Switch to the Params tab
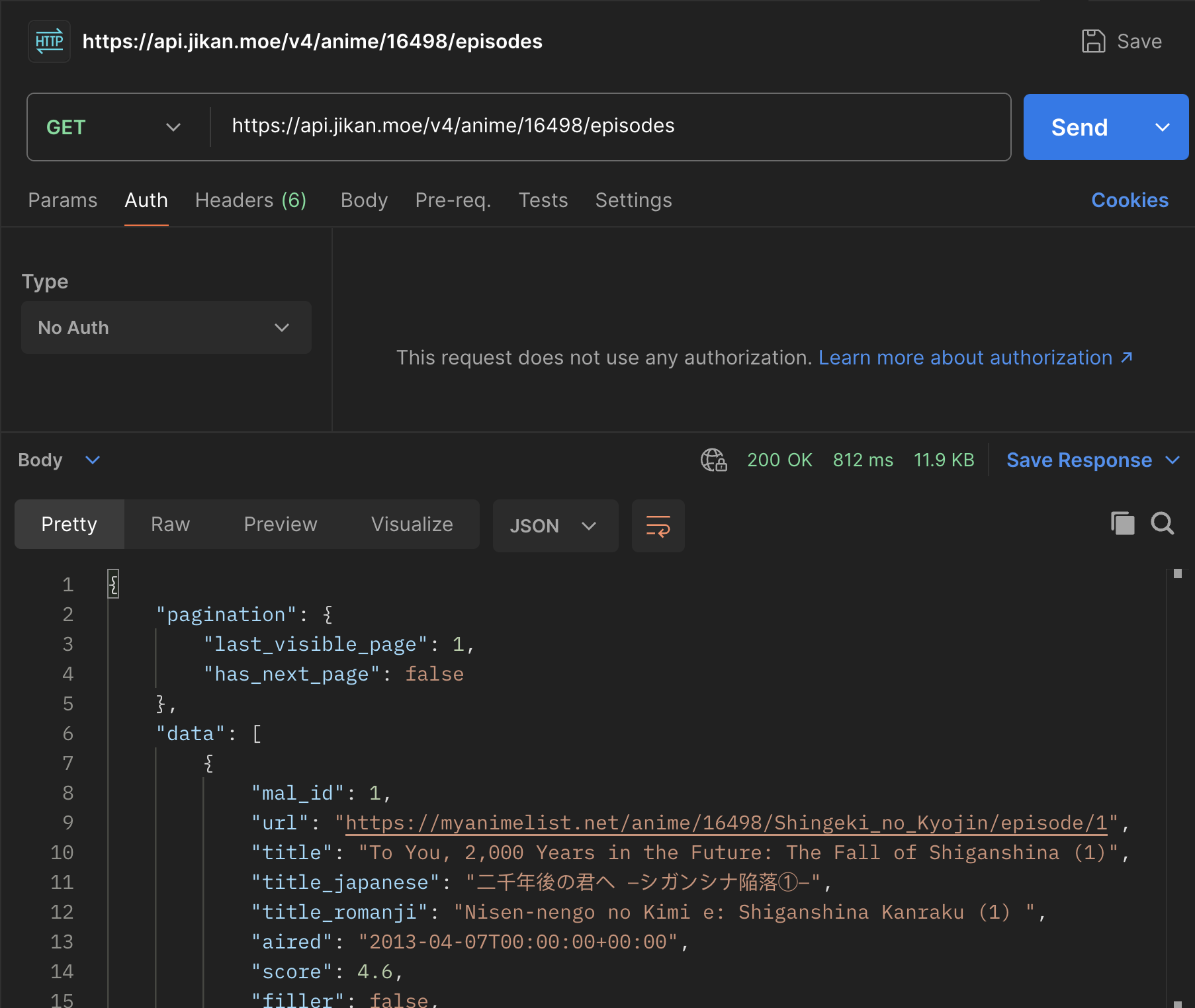Viewport: 1195px width, 1008px height. [x=63, y=200]
